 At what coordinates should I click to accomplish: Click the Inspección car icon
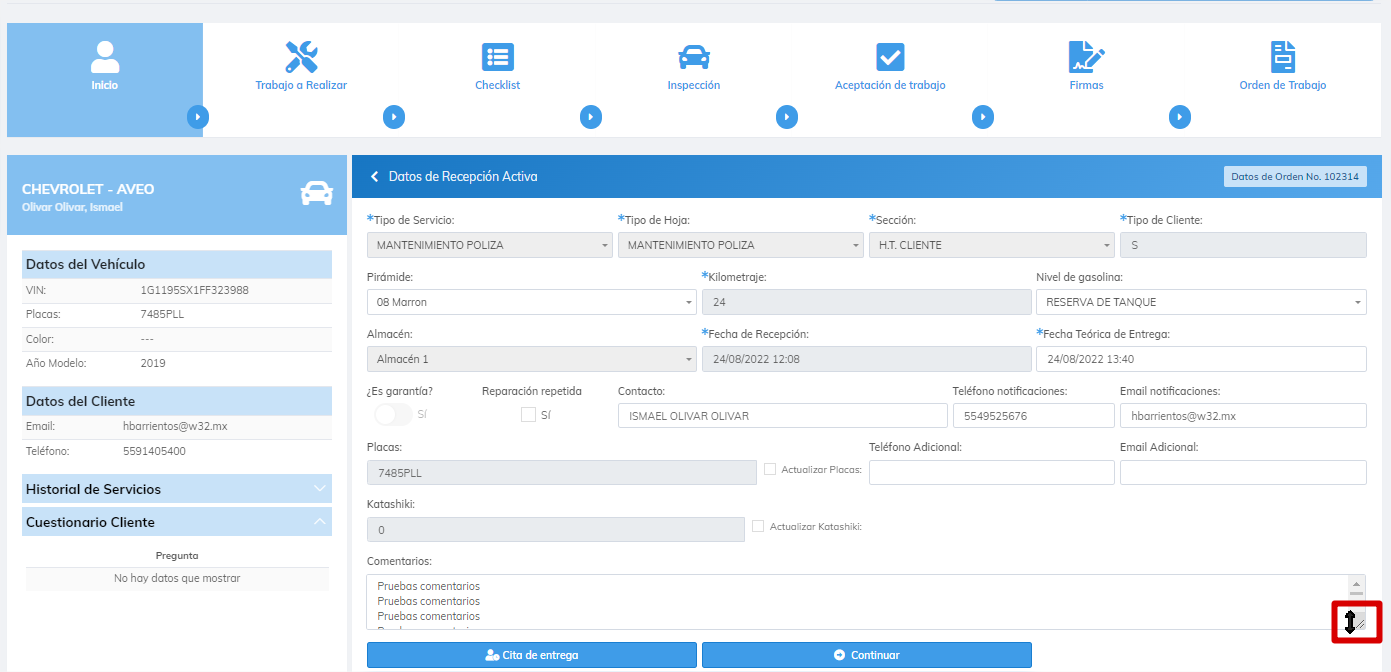pyautogui.click(x=693, y=57)
